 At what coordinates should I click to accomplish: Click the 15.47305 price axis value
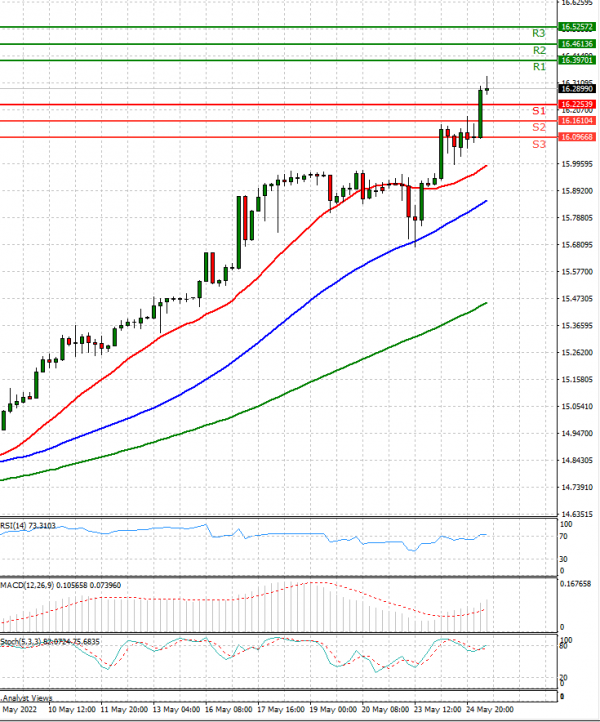click(x=577, y=299)
